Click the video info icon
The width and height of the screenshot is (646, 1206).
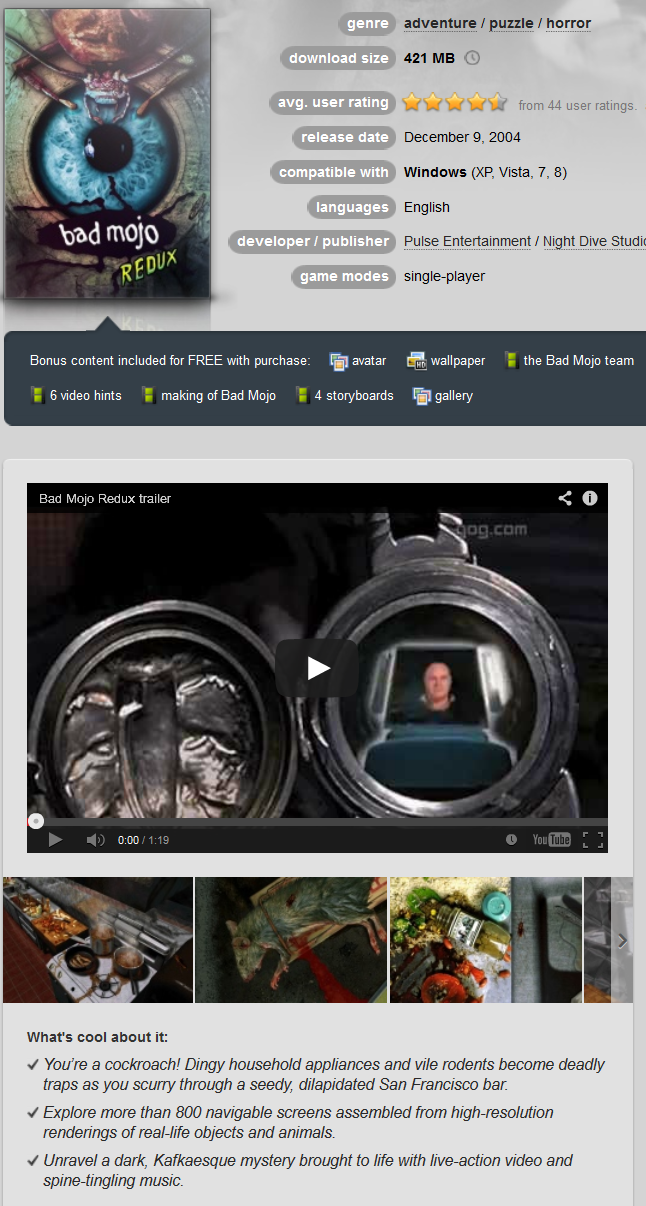(x=590, y=498)
